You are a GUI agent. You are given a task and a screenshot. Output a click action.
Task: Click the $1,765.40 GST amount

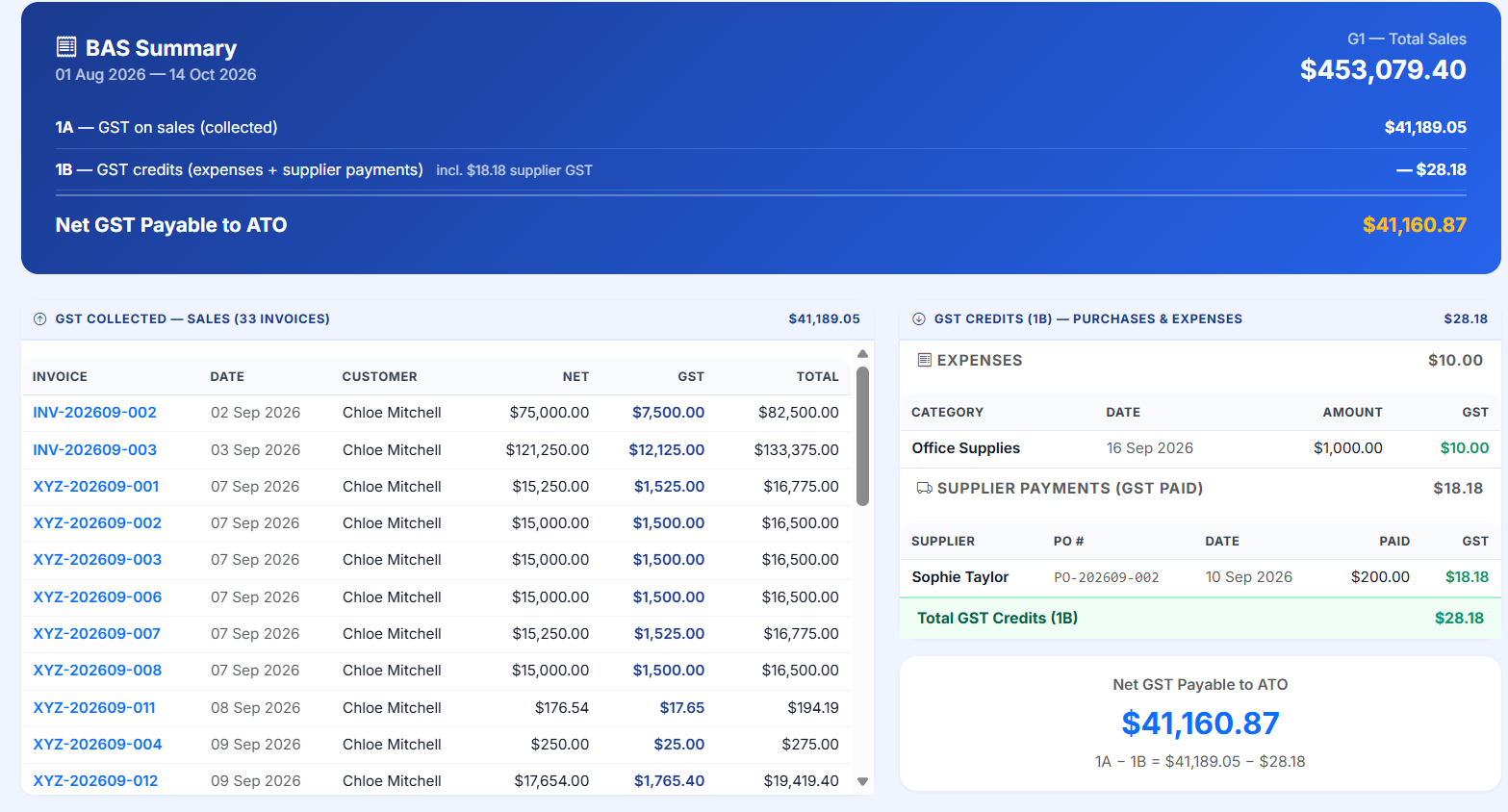coord(669,781)
